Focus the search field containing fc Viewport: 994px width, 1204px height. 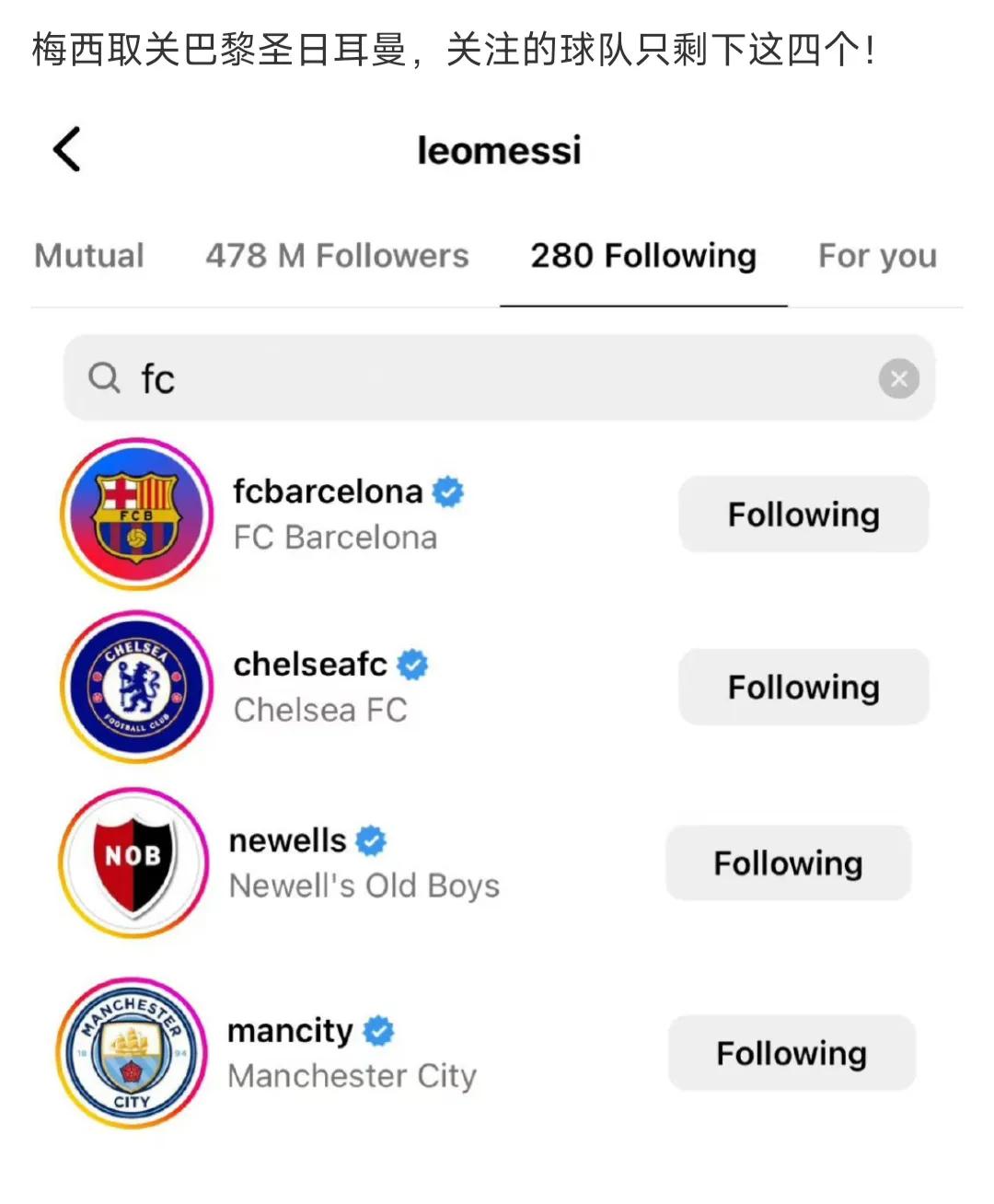click(499, 378)
